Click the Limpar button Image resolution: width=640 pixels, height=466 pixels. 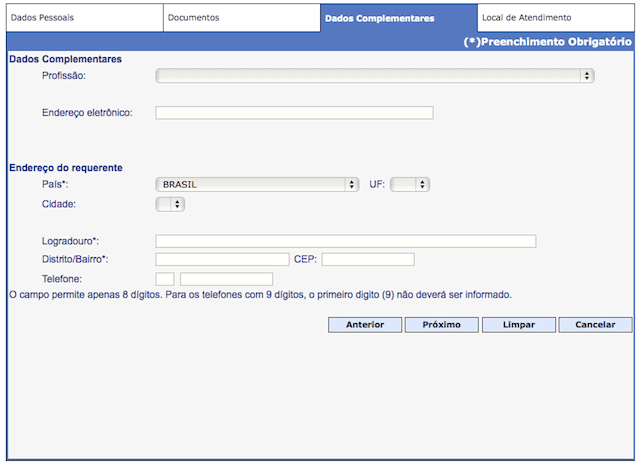point(519,325)
